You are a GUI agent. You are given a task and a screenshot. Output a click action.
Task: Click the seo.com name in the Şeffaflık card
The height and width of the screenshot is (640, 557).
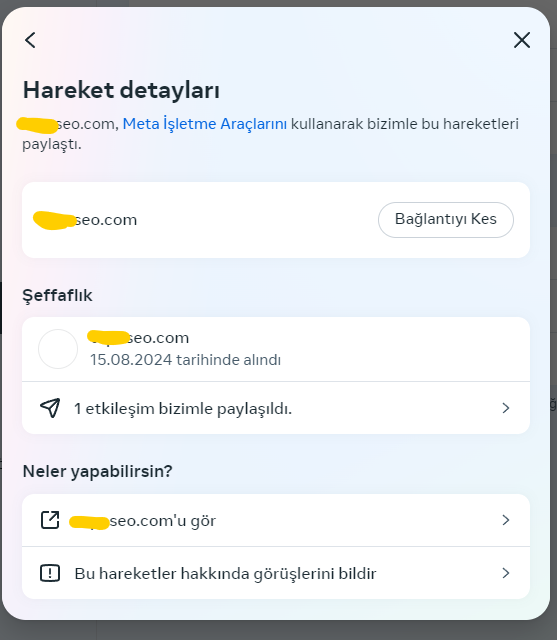click(139, 338)
